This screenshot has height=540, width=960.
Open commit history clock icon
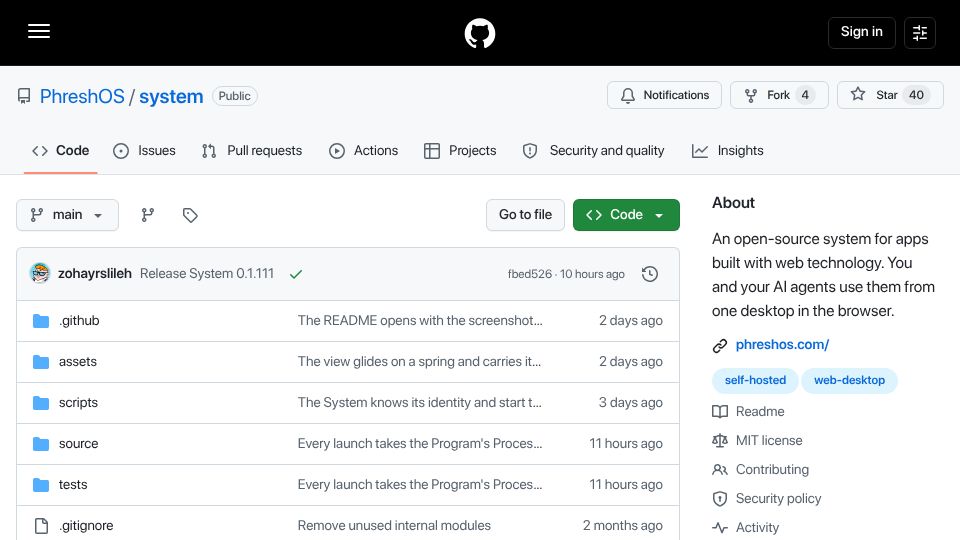click(x=650, y=274)
